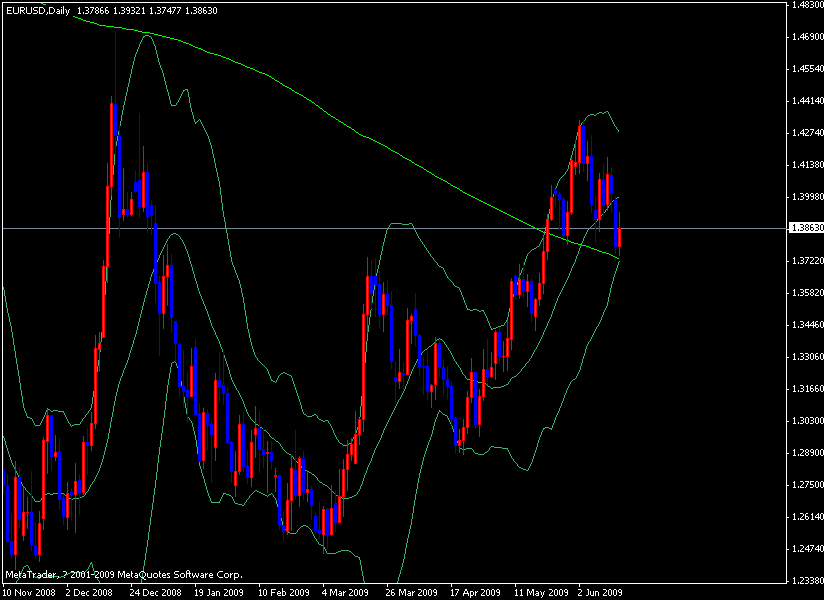This screenshot has height=600, width=824.
Task: Click the open value 1.37866 in header
Action: tap(93, 11)
